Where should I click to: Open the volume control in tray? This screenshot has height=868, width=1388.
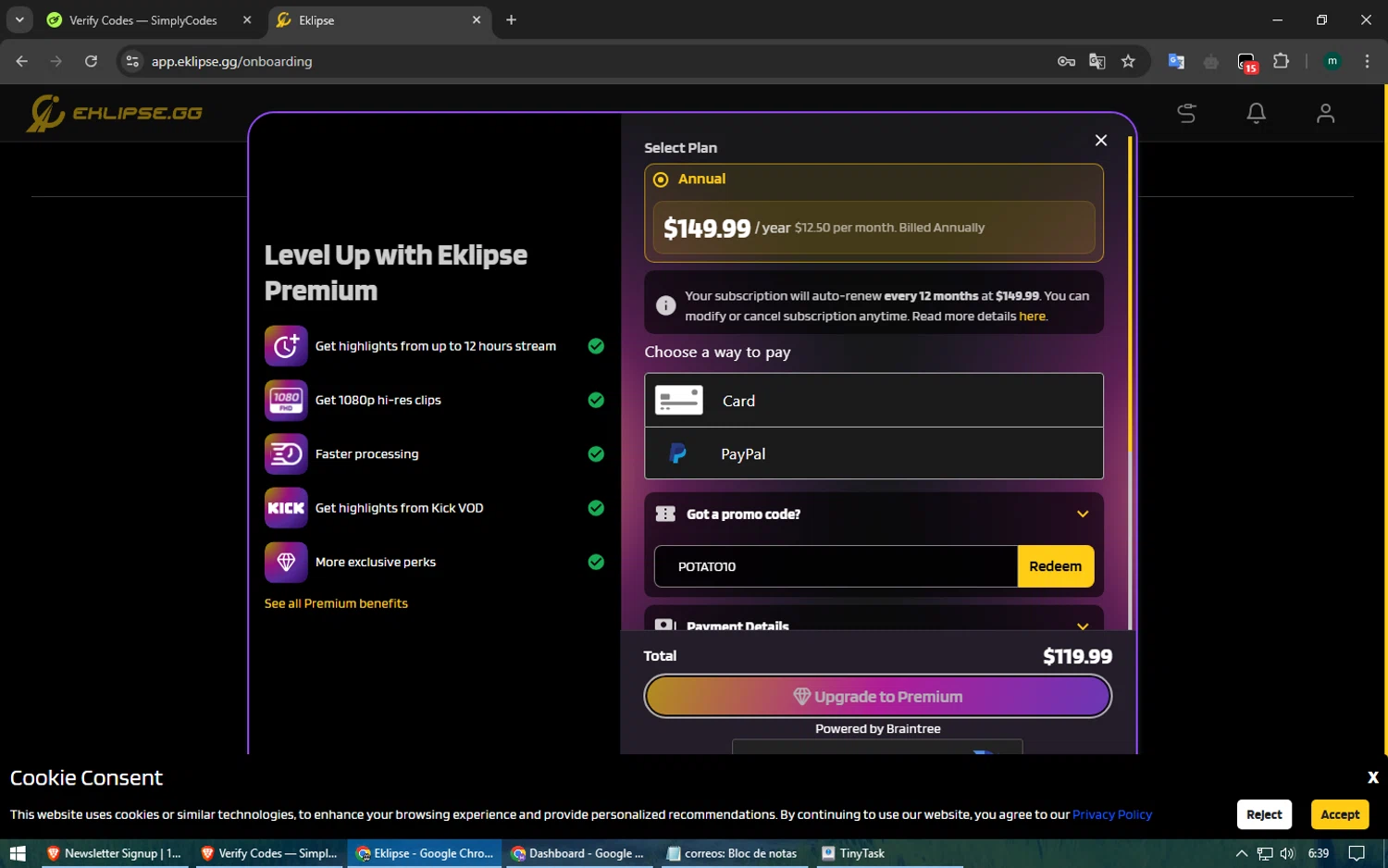point(1287,853)
